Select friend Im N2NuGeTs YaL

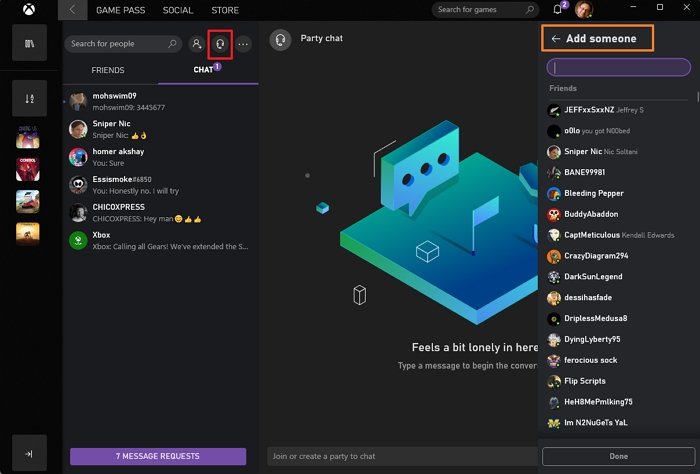tap(618, 423)
